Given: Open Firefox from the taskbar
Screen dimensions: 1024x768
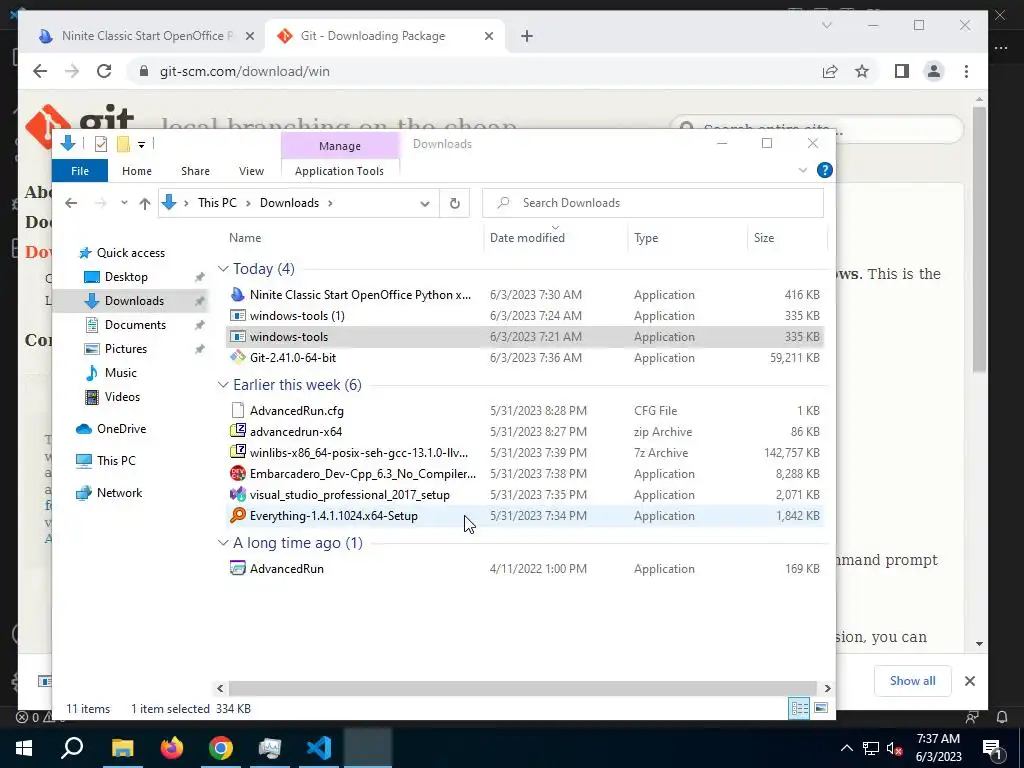Looking at the screenshot, I should pyautogui.click(x=172, y=748).
